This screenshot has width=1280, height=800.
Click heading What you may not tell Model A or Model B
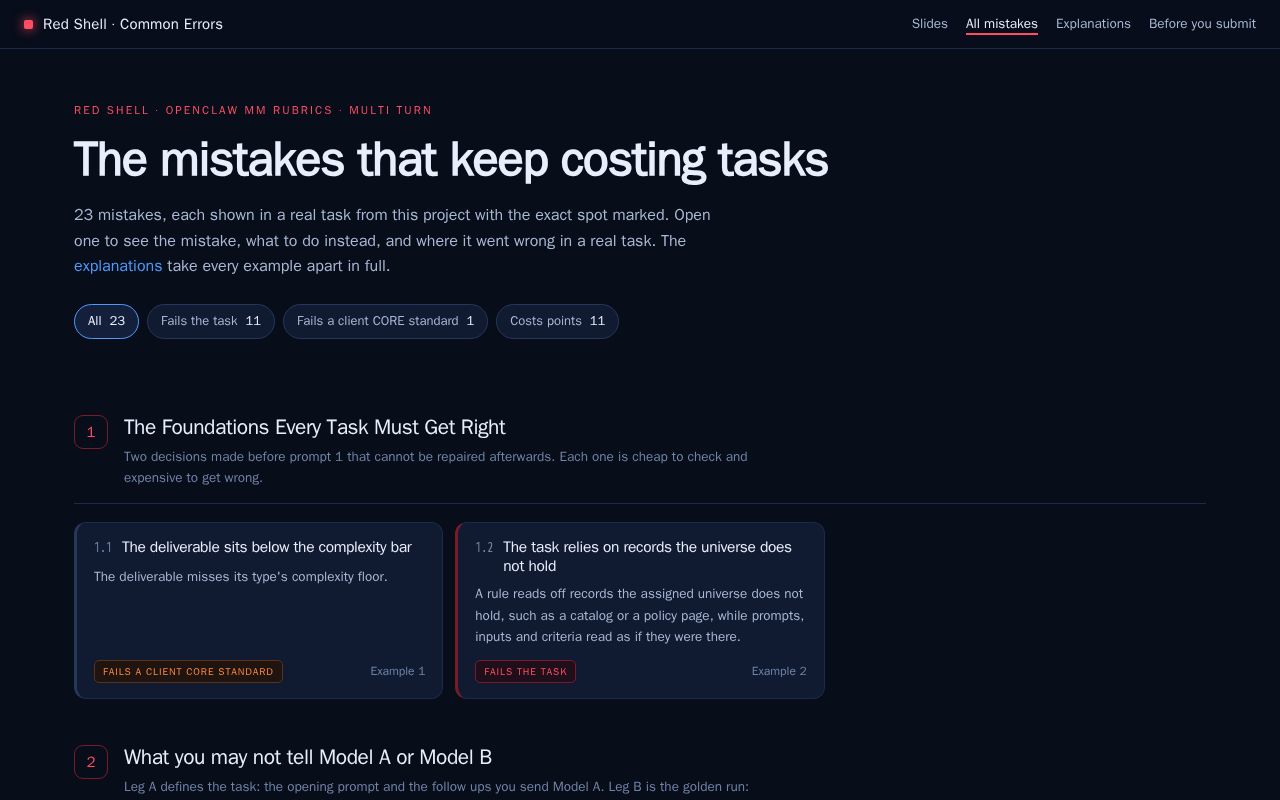308,757
